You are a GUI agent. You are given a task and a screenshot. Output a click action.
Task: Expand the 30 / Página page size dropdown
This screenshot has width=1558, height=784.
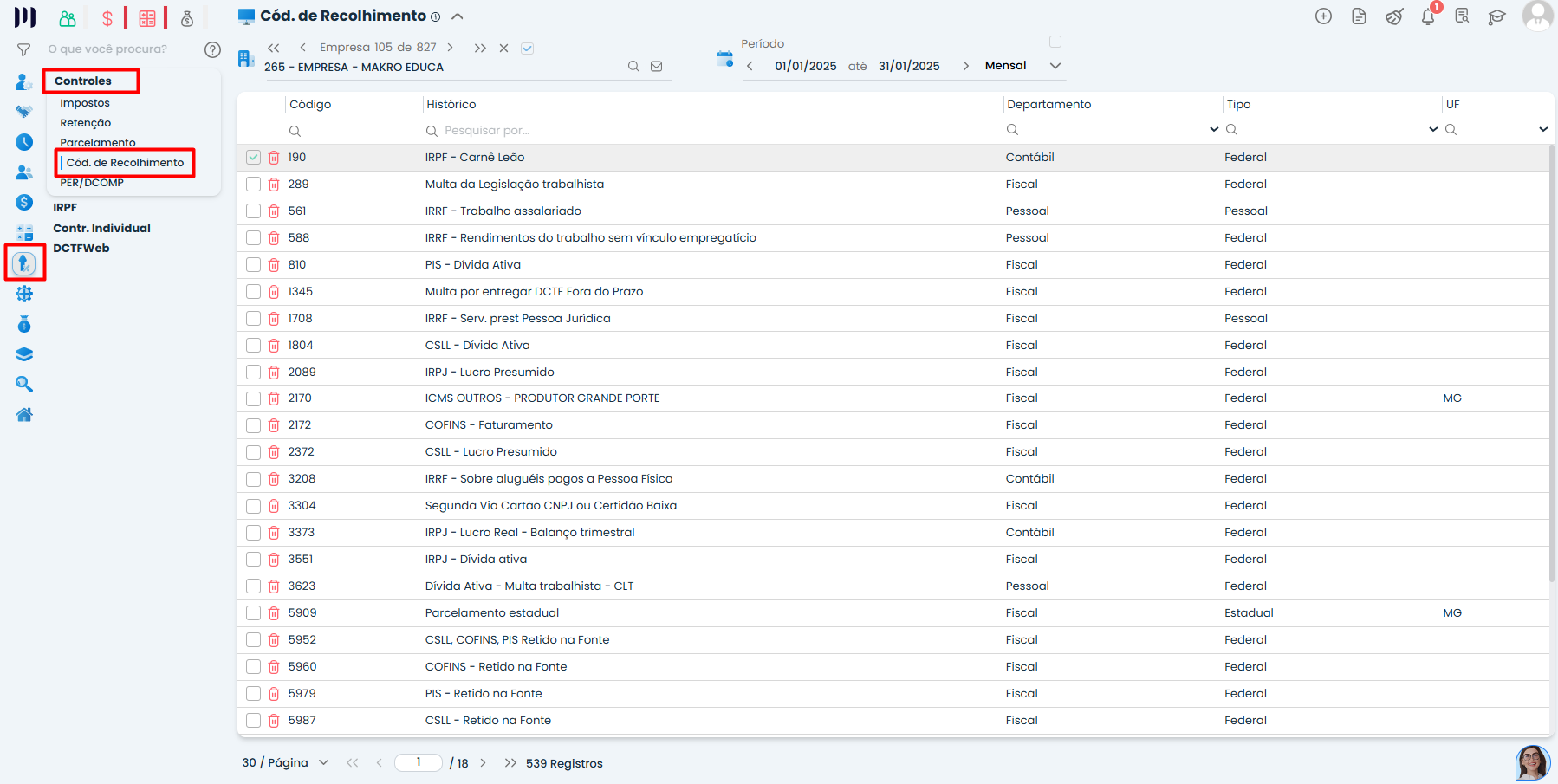coord(323,763)
